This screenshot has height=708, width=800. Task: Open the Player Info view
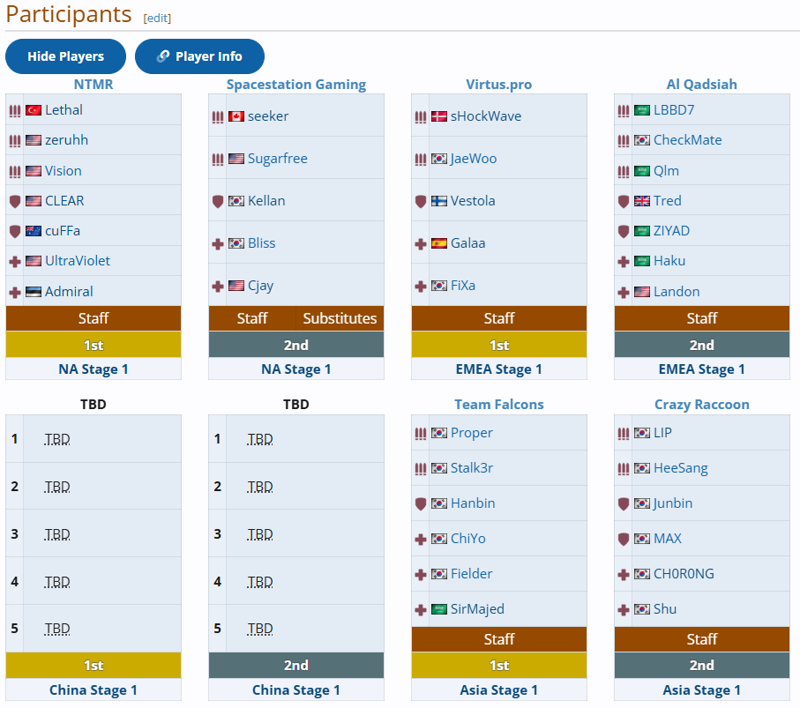199,56
